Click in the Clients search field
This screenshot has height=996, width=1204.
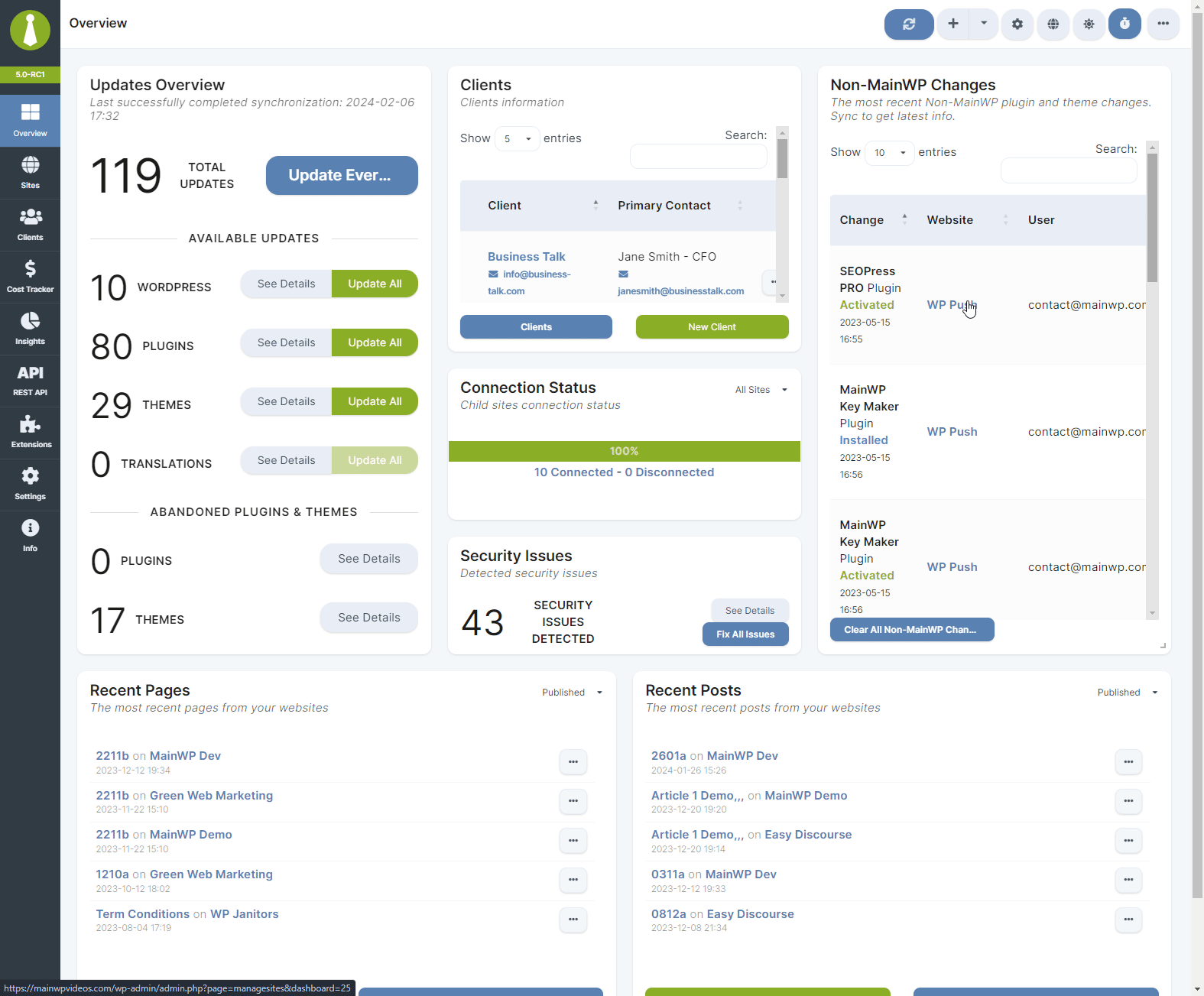point(699,156)
